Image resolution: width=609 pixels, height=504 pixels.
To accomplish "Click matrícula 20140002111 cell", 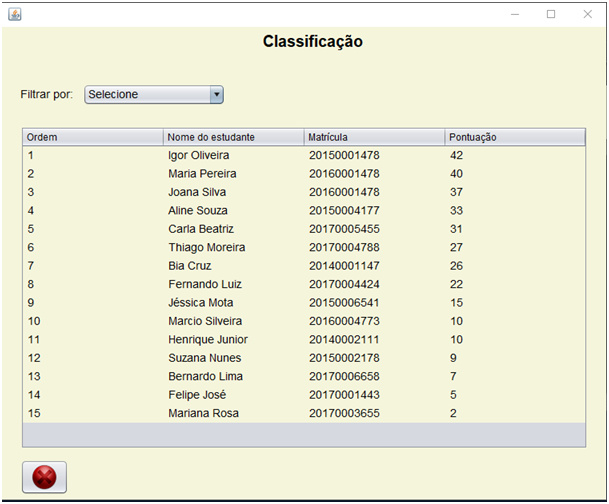I will pos(344,339).
